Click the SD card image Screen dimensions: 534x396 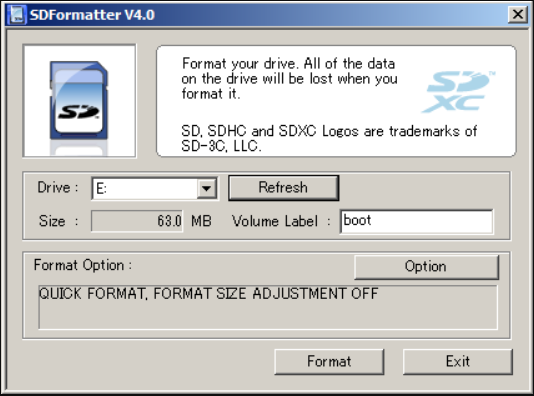click(x=79, y=101)
